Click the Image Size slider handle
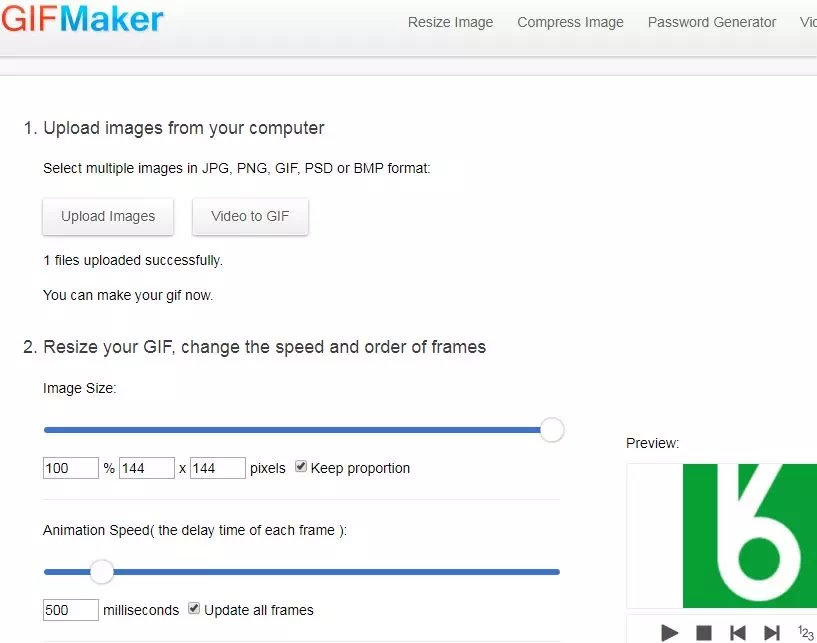 click(552, 430)
